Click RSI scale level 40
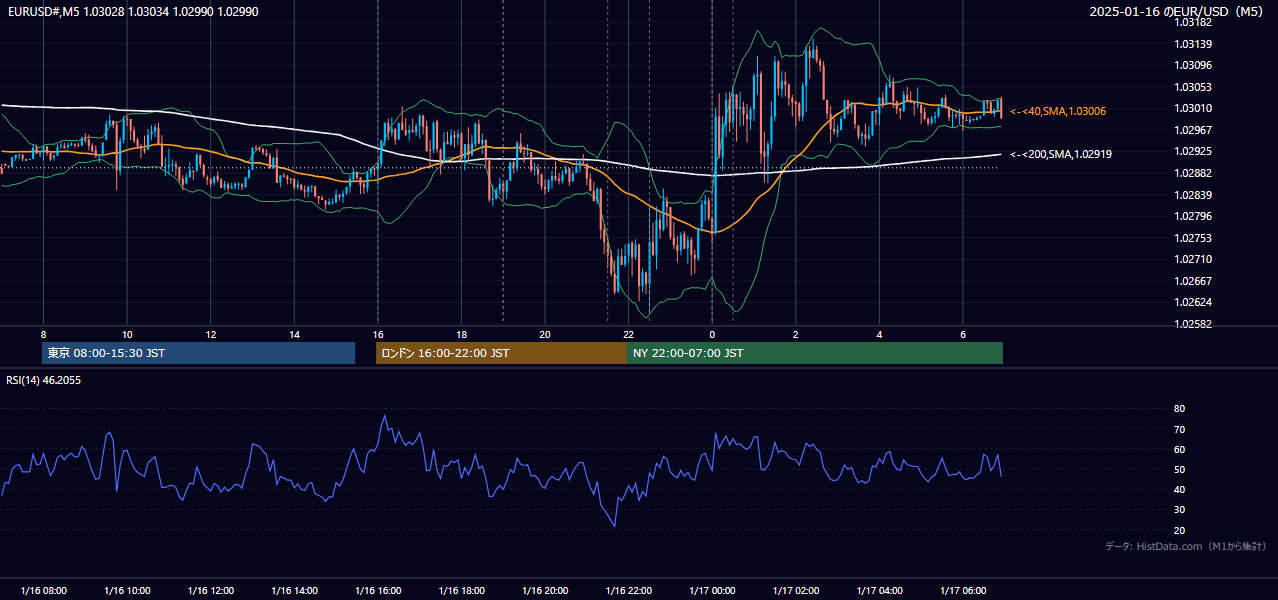1278x600 pixels. tap(1180, 489)
